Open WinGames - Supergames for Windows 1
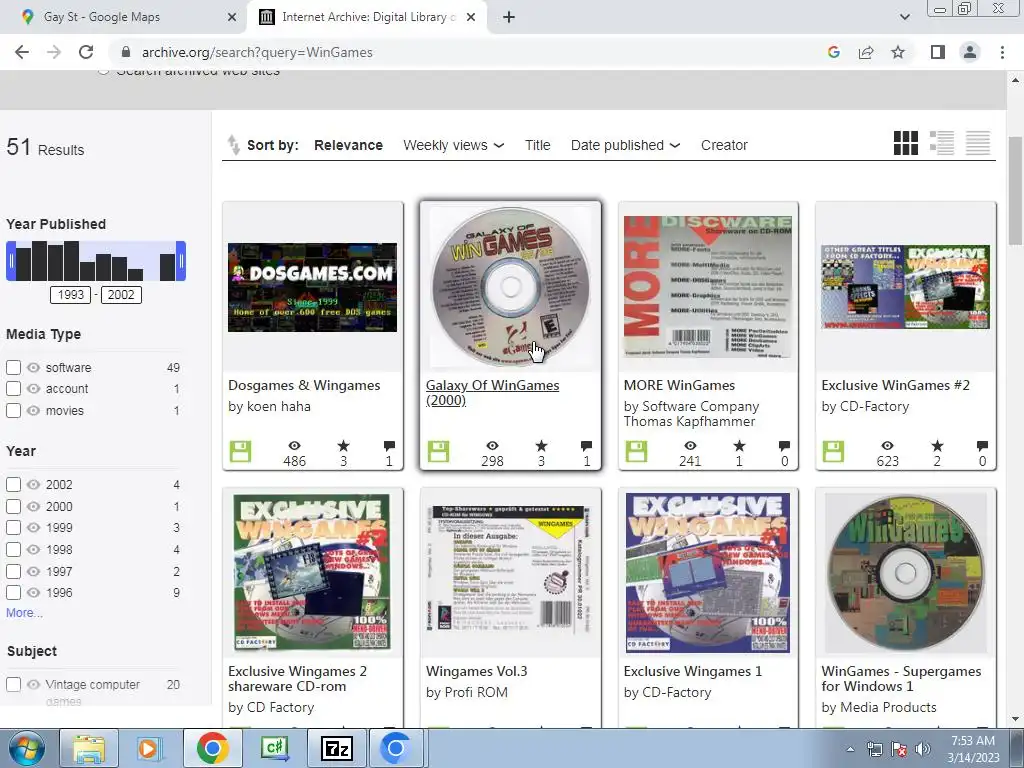 [901, 679]
